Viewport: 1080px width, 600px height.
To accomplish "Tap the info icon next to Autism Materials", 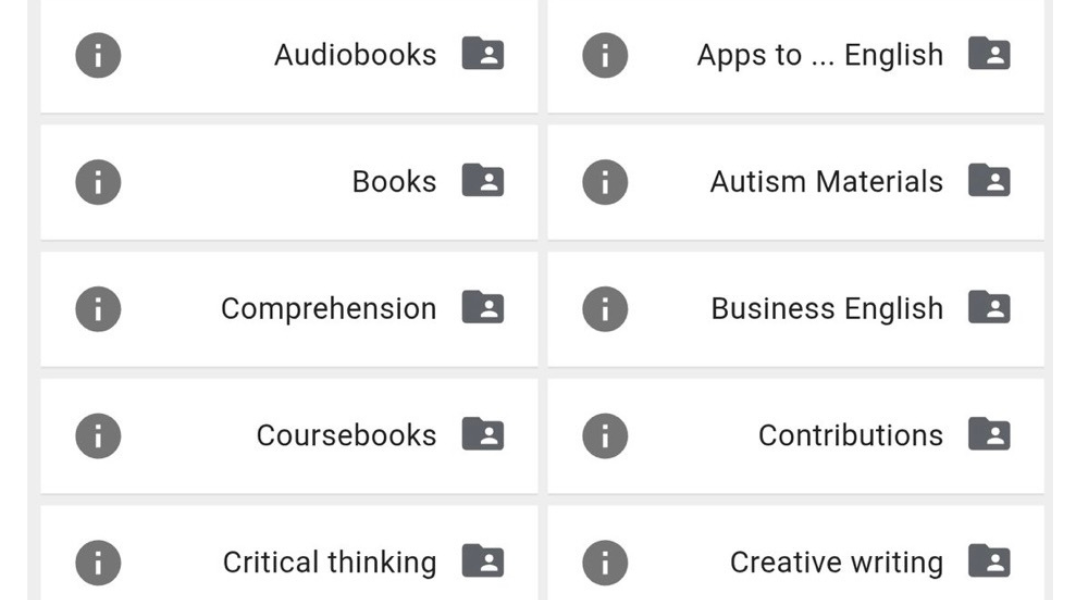I will point(605,182).
